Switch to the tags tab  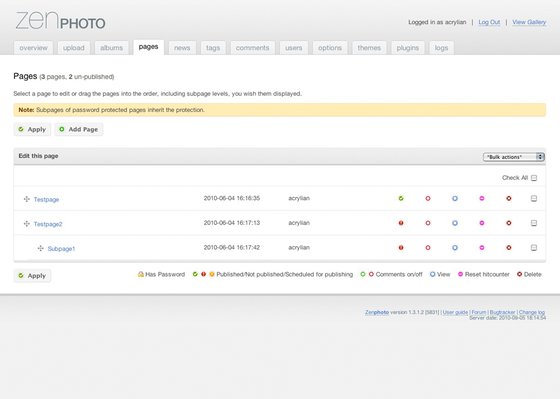213,48
